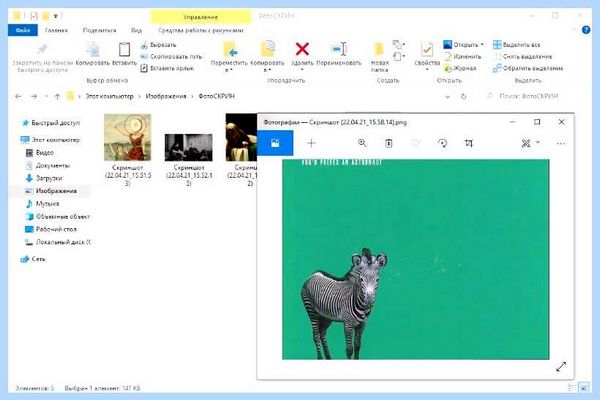Refresh the folder view icon
Viewport: 600px width, 400px height.
pos(463,96)
